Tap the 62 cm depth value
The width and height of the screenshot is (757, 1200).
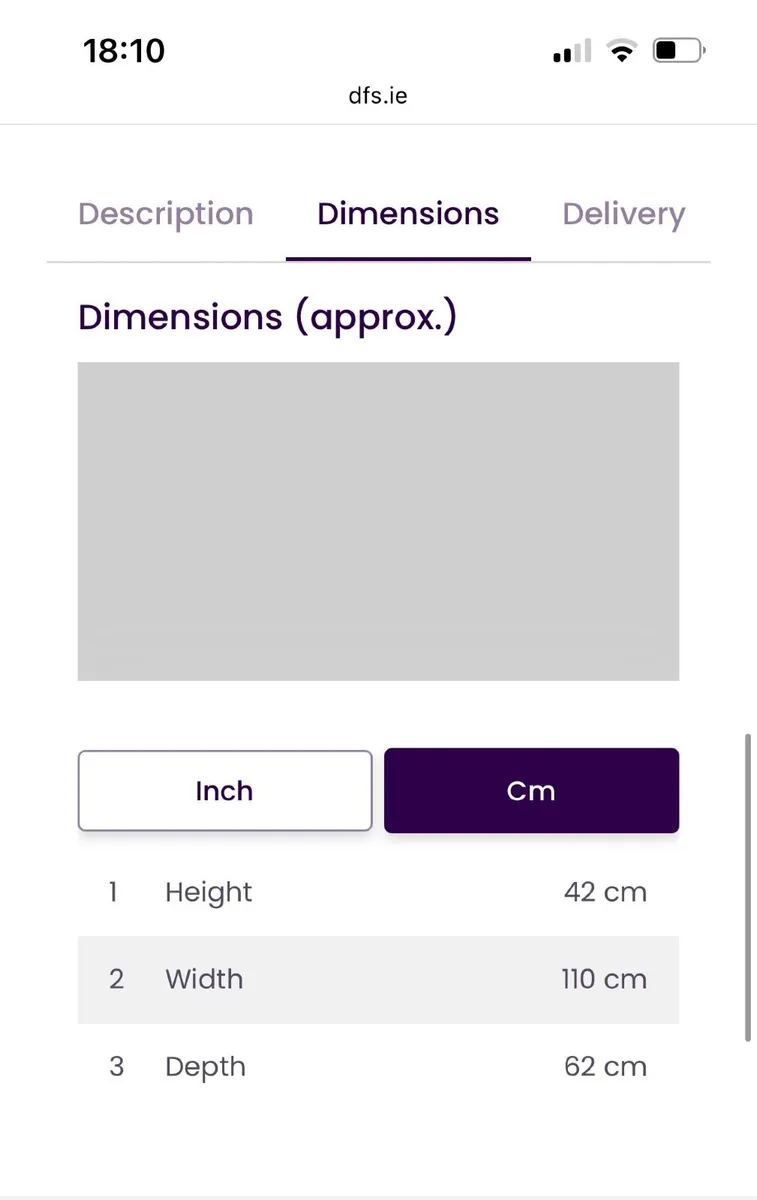[605, 1066]
